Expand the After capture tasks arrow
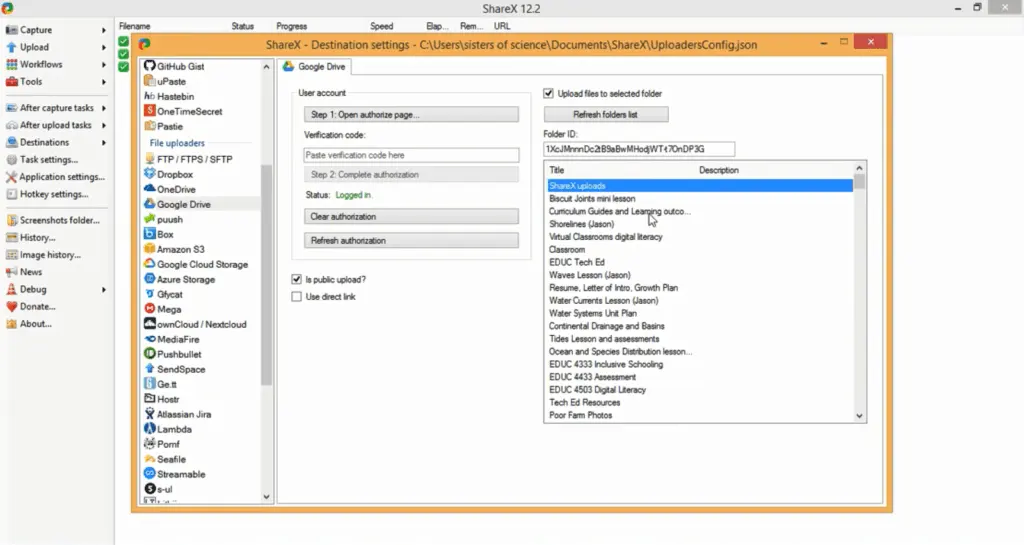 tap(103, 108)
